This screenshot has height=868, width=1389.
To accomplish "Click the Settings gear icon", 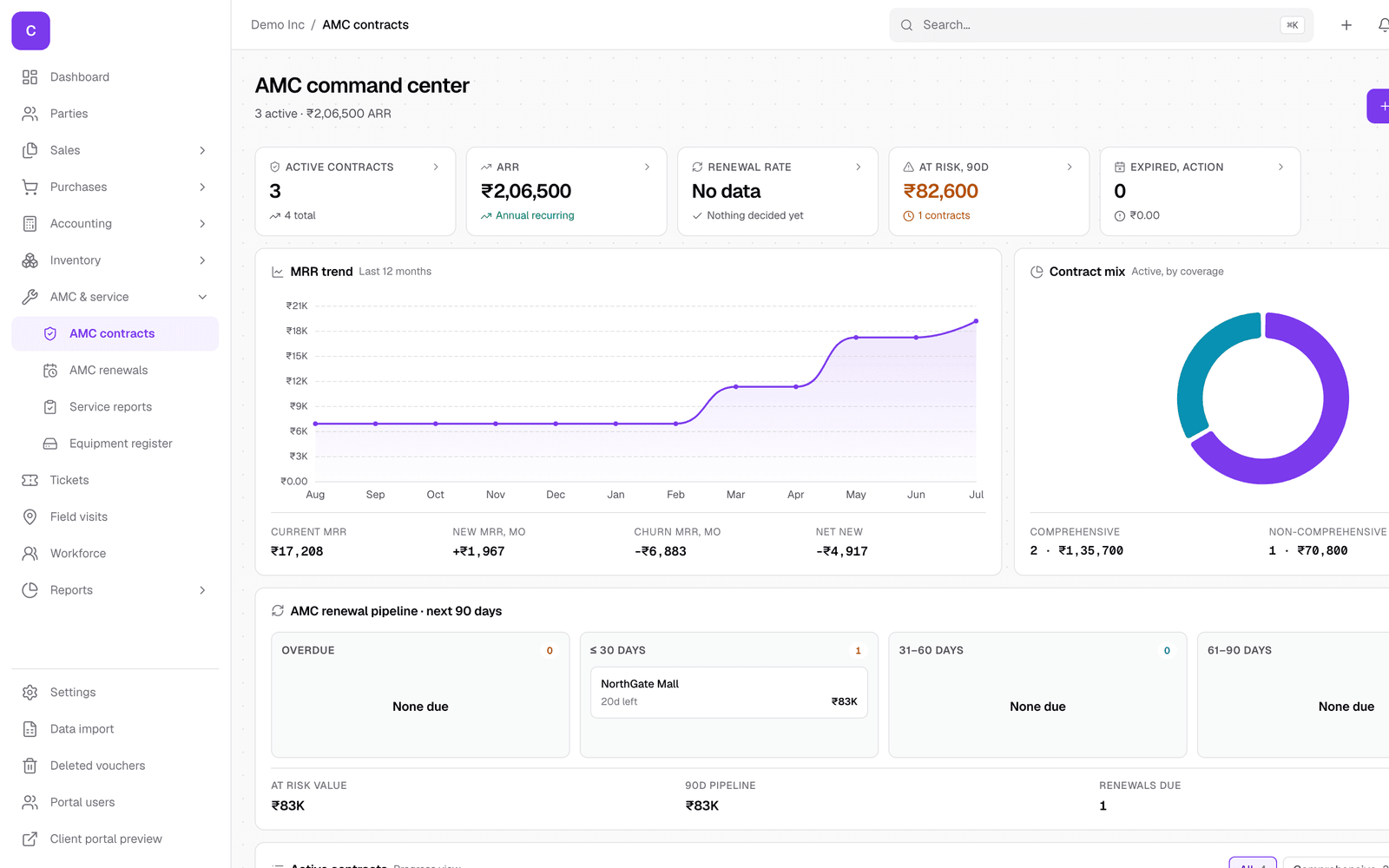I will click(x=30, y=693).
